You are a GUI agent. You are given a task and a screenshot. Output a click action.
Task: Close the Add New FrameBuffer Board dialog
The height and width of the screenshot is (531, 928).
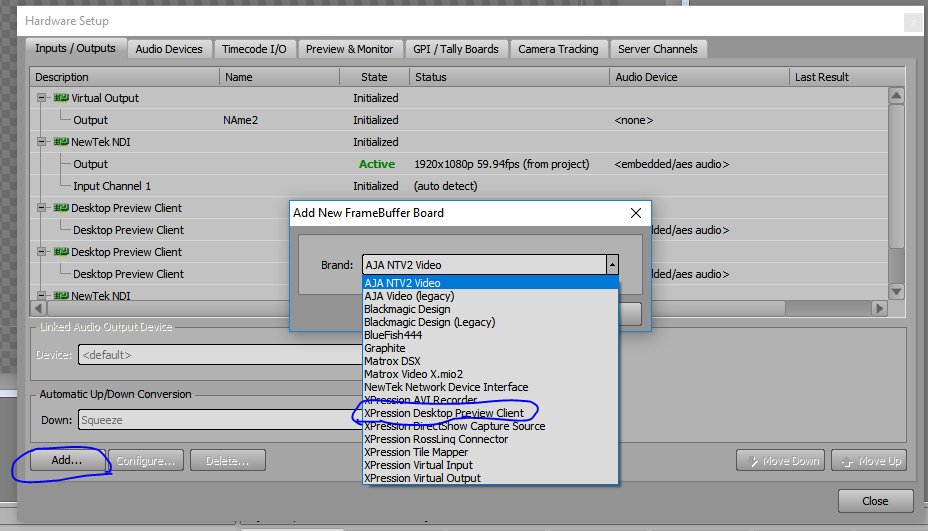tap(636, 213)
